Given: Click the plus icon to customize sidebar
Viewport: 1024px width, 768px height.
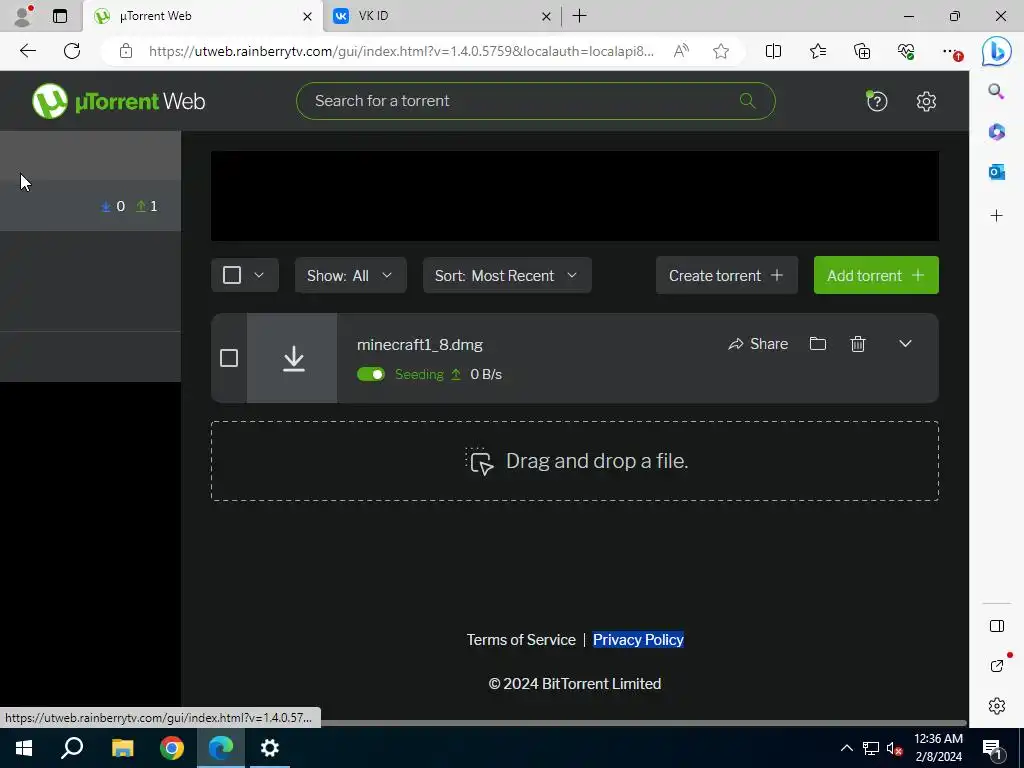Looking at the screenshot, I should [x=996, y=216].
